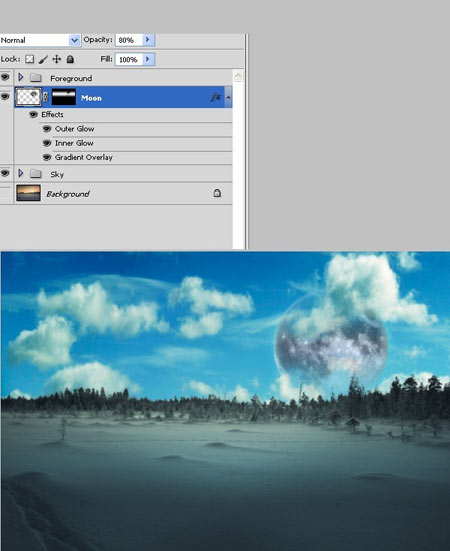
Task: Click the Inner Glow effect label
Action: point(74,143)
